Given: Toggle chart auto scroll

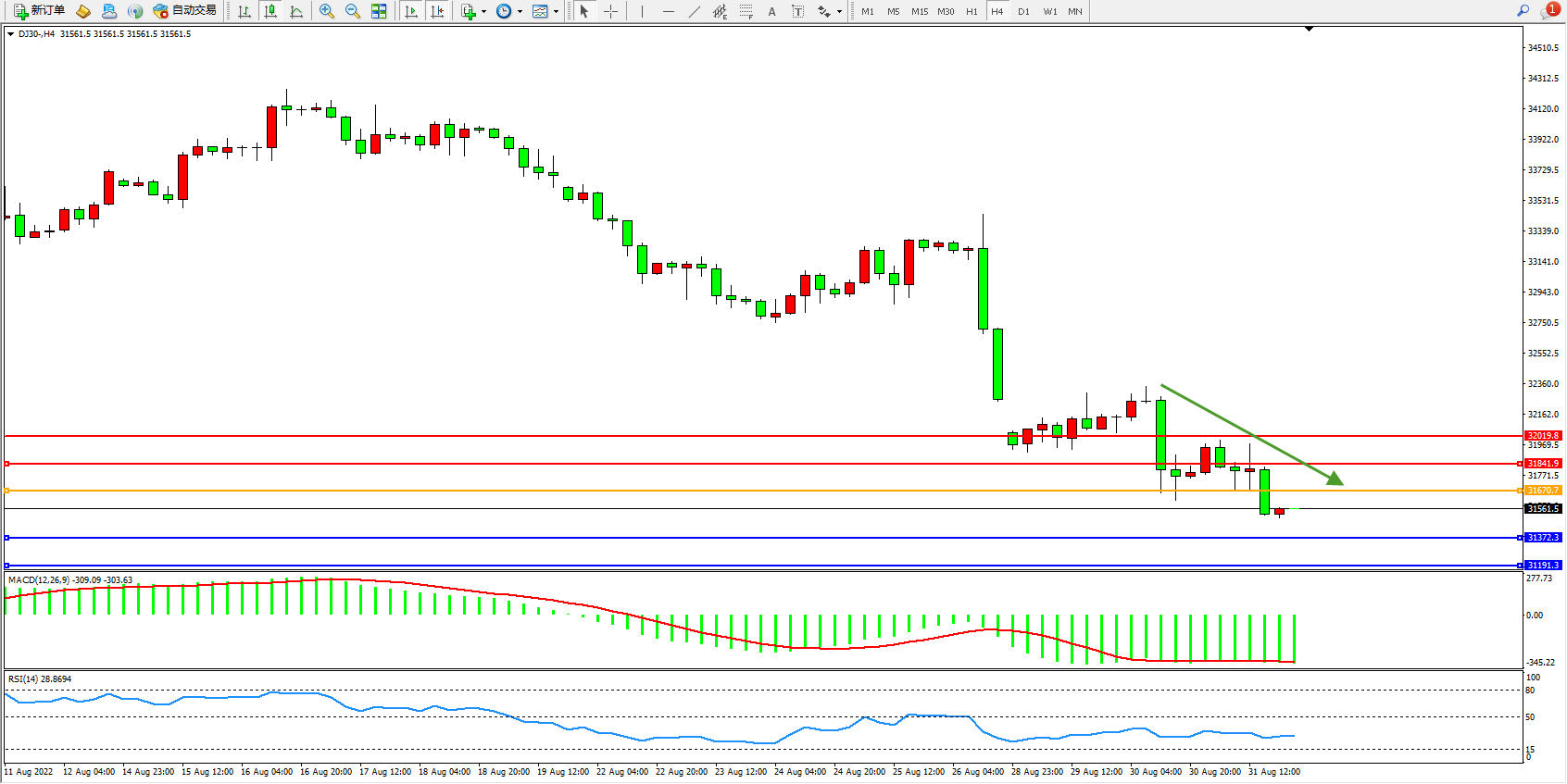Looking at the screenshot, I should tap(411, 11).
